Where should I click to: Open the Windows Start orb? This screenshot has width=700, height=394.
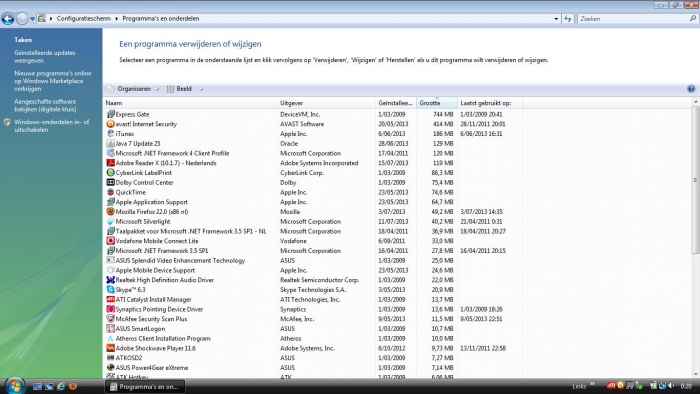[x=15, y=386]
